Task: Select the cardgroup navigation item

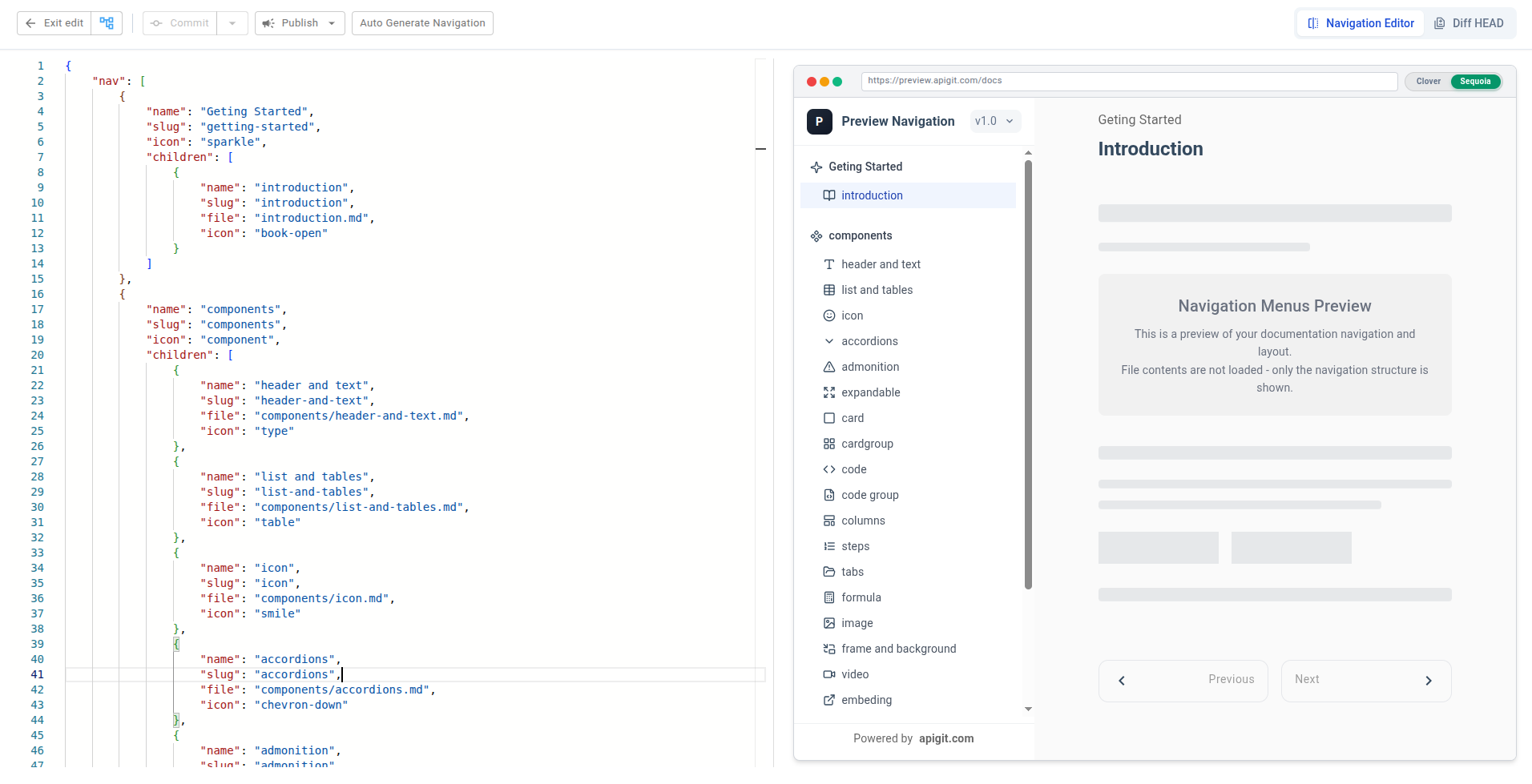Action: 908,444
